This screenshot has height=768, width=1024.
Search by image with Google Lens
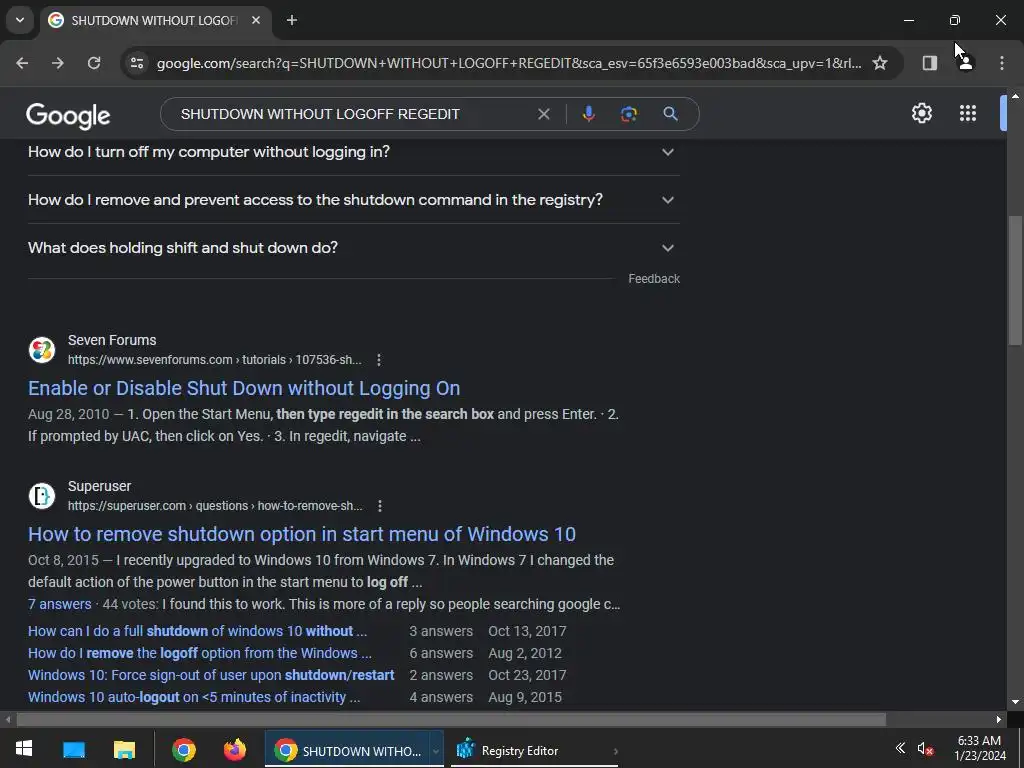tap(629, 114)
